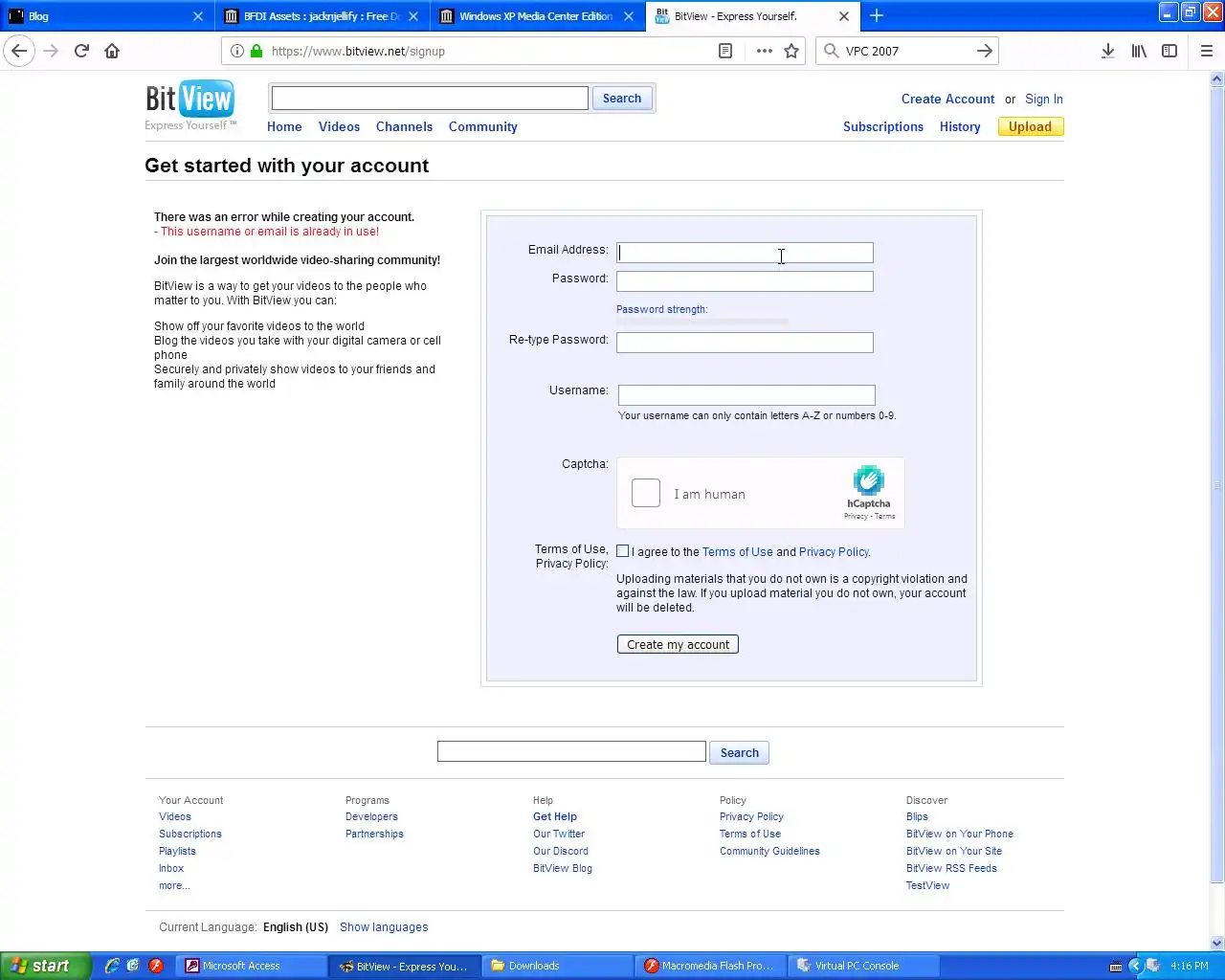Viewport: 1225px width, 980px height.
Task: Launch Internet Explorer from quick launch
Action: point(112,966)
